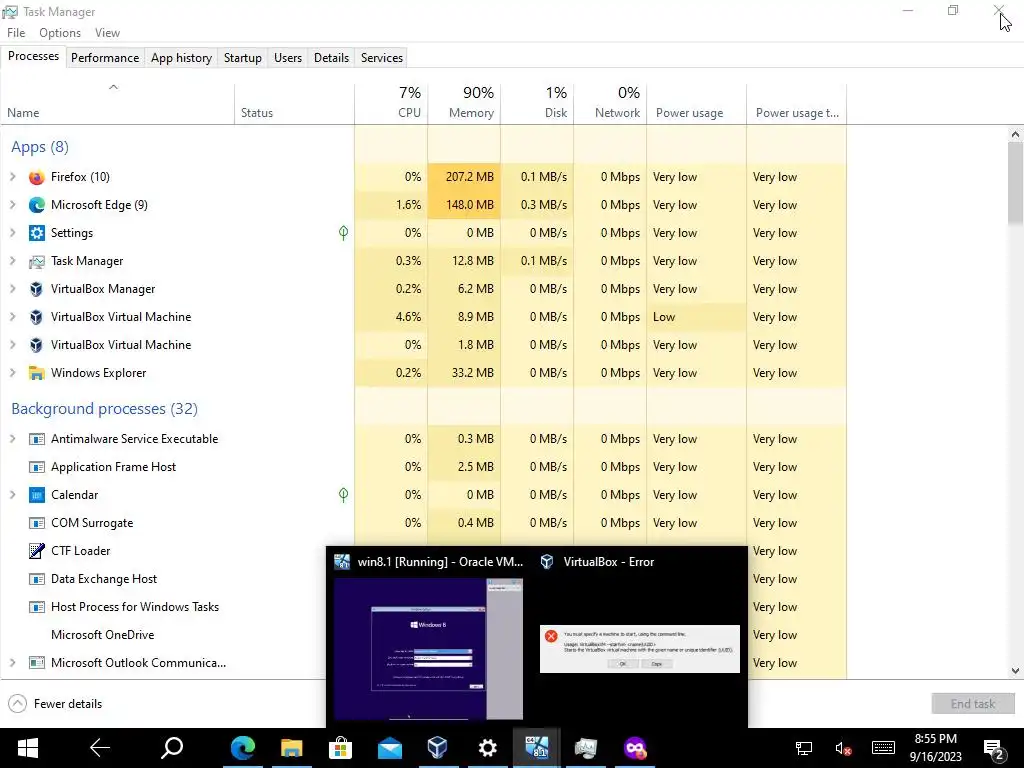Sort by the Power usage column header
The width and height of the screenshot is (1024, 768).
[697, 103]
